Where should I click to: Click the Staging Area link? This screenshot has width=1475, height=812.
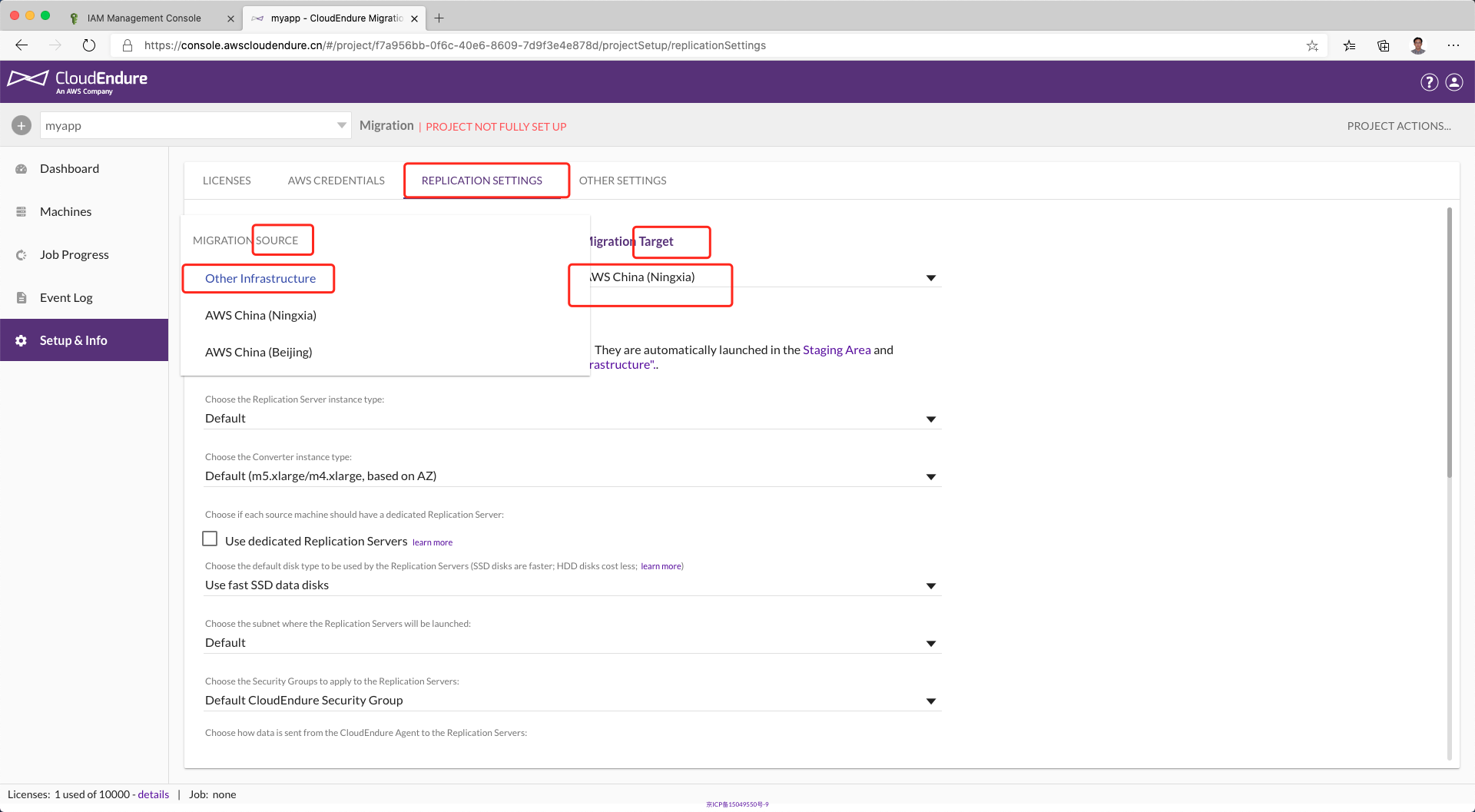837,350
